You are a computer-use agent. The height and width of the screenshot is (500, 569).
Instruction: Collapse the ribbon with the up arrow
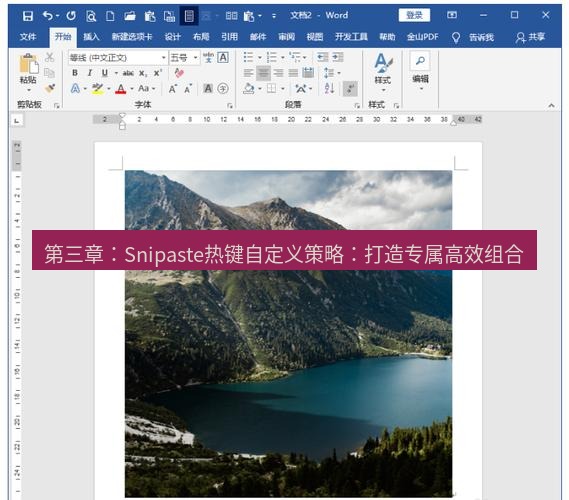click(552, 106)
